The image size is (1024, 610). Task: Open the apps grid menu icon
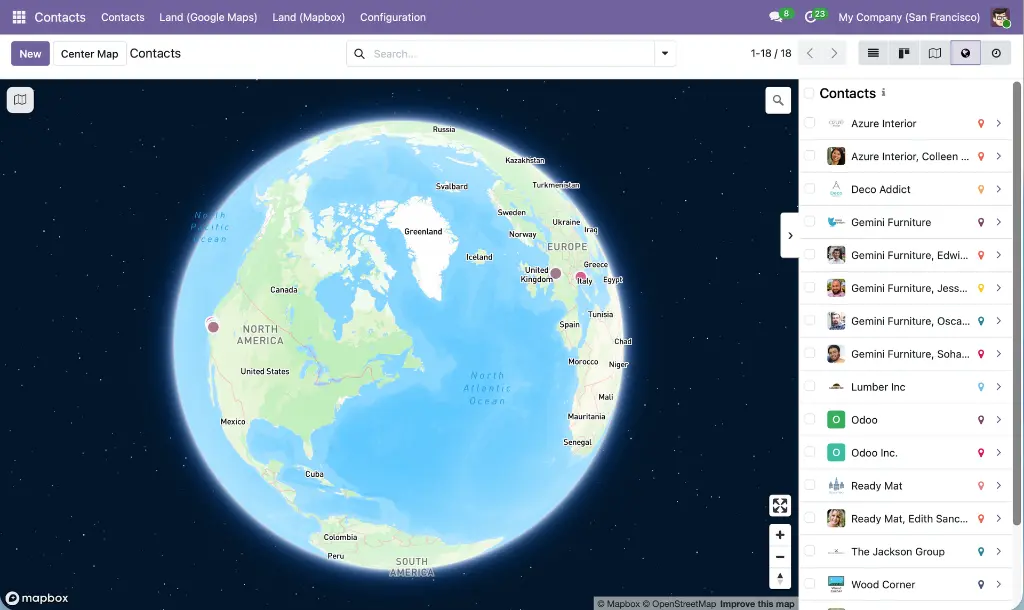pos(19,17)
